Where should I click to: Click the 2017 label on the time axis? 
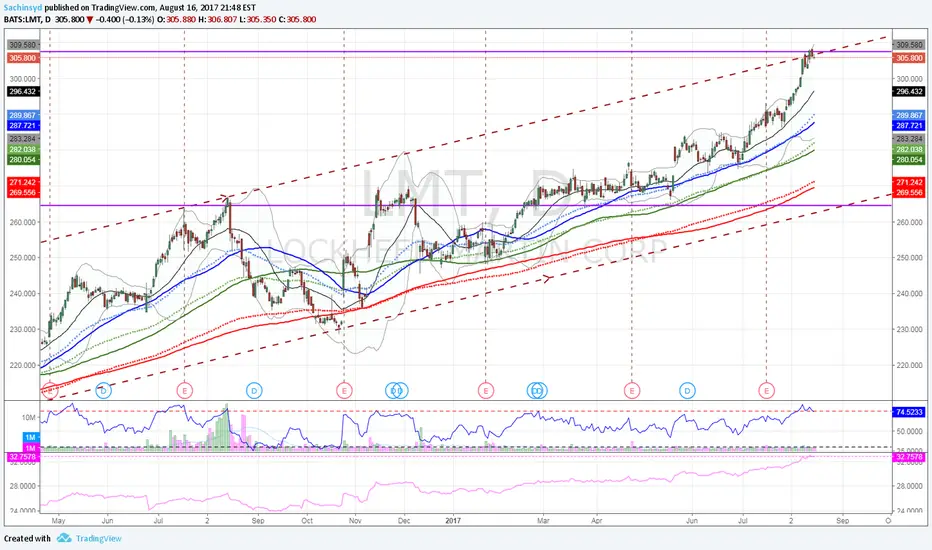(454, 520)
